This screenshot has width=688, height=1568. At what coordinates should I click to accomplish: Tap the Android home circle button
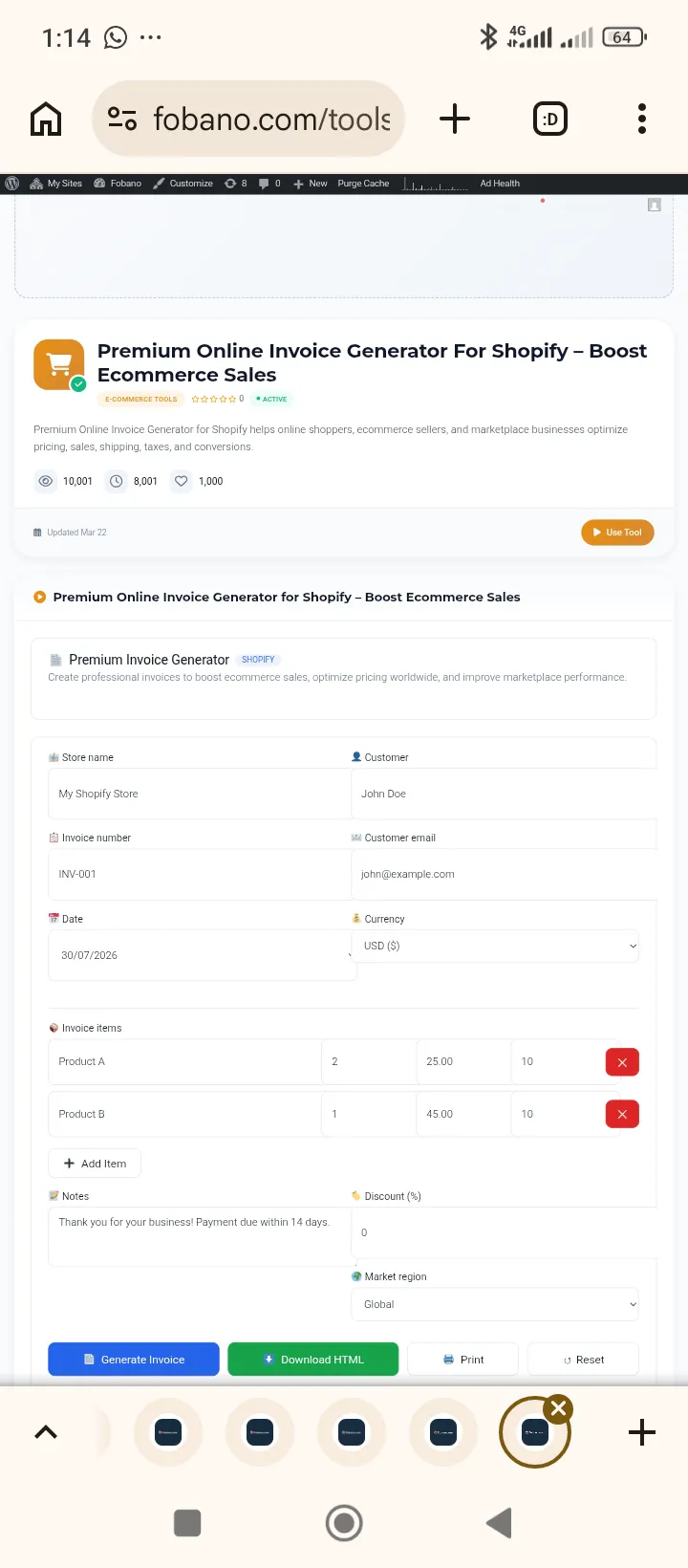(x=344, y=1523)
